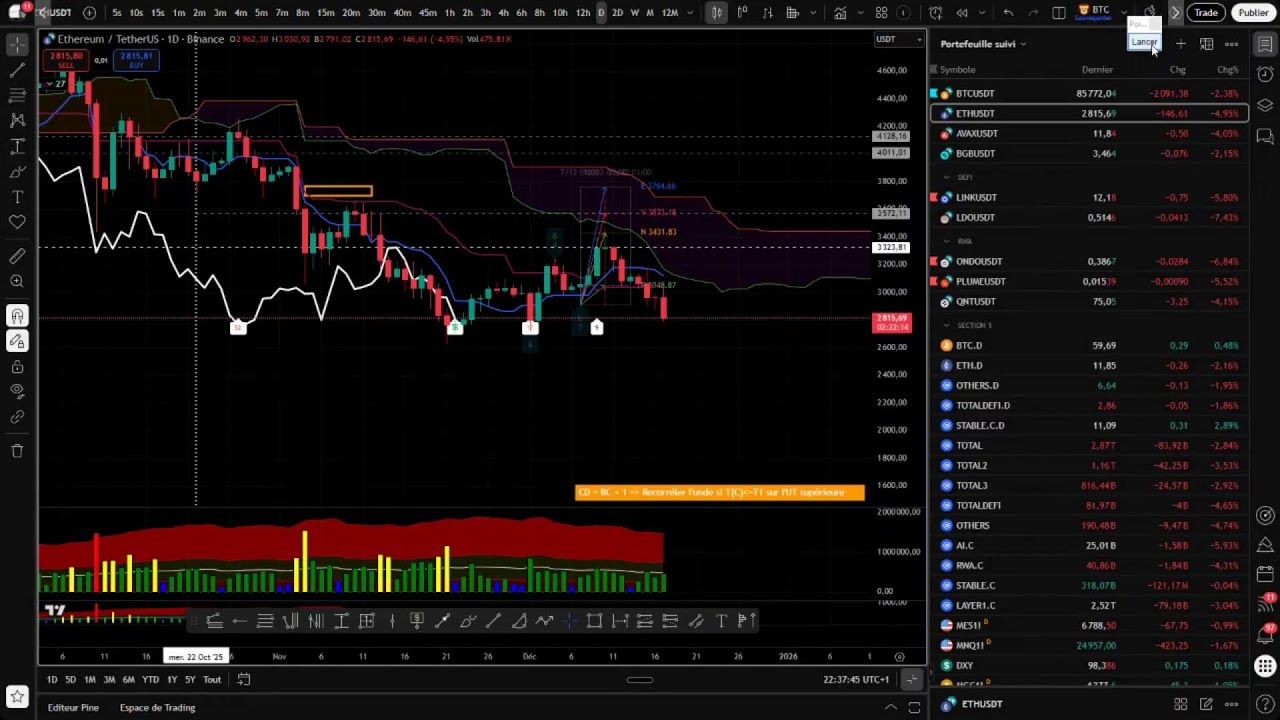The width and height of the screenshot is (1280, 720).
Task: Click the chart horizontal scrollbar handle
Action: click(x=639, y=679)
